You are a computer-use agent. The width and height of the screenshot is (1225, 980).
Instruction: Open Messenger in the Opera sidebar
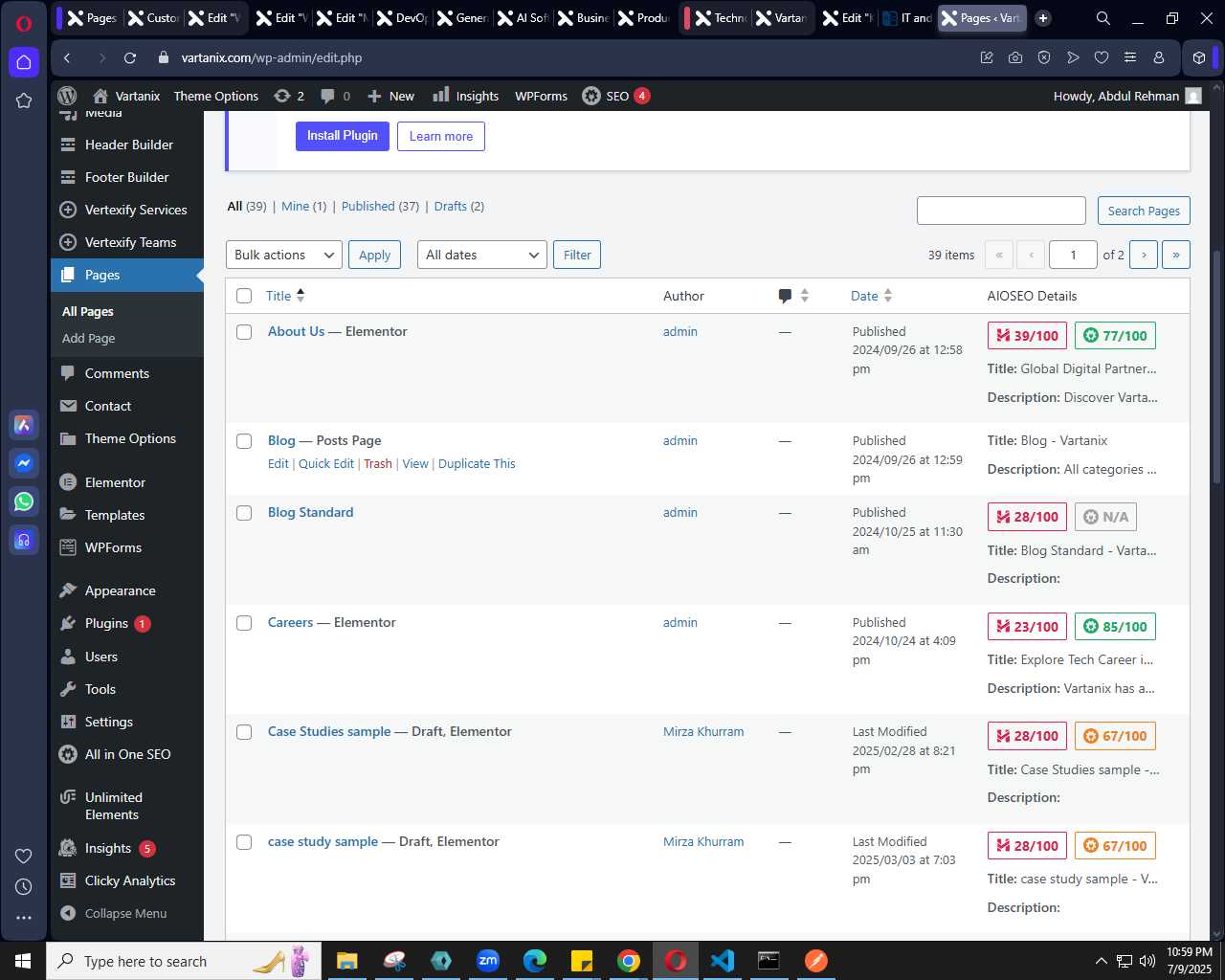coord(24,463)
